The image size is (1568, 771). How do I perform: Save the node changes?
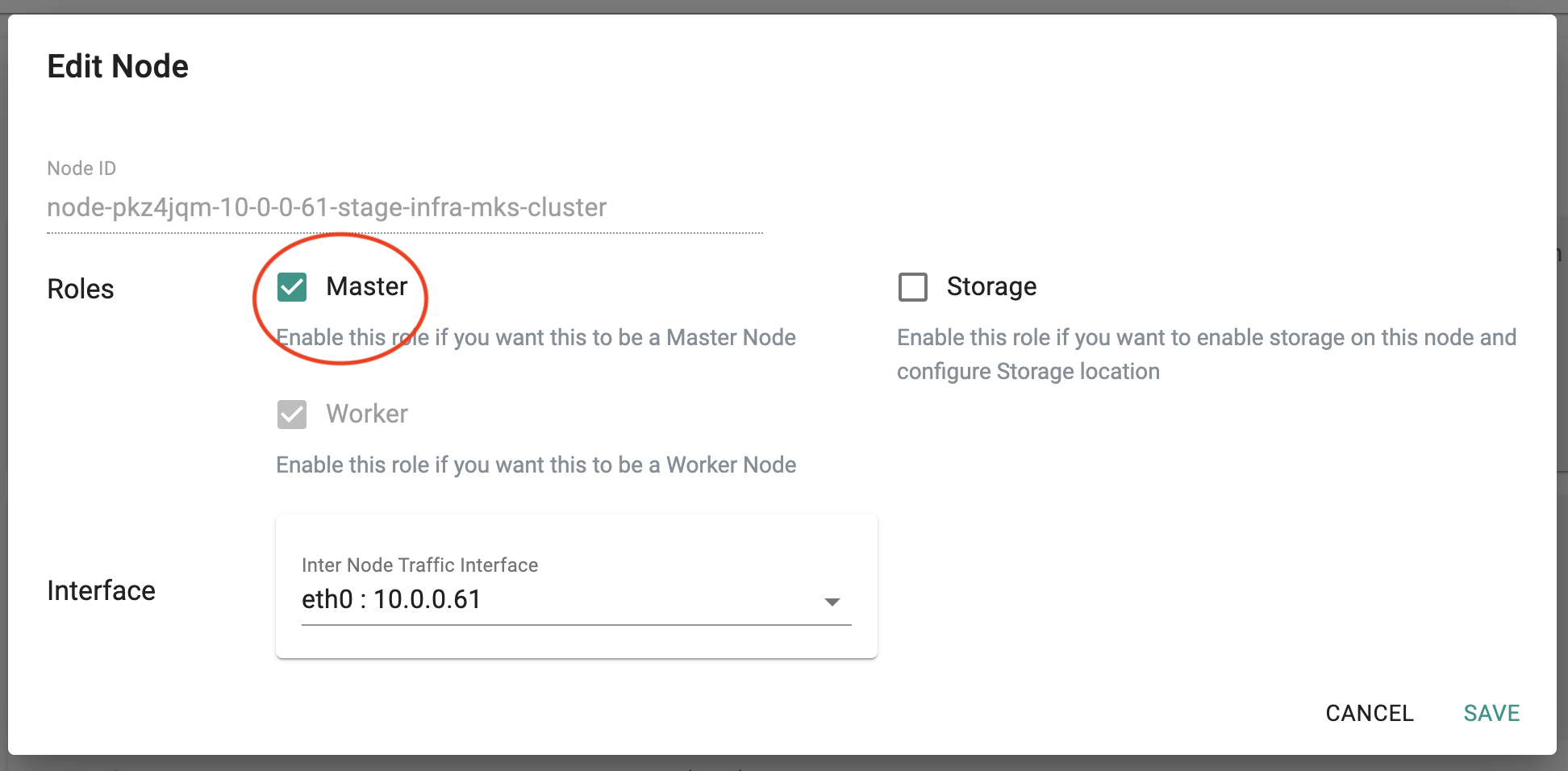(x=1491, y=713)
